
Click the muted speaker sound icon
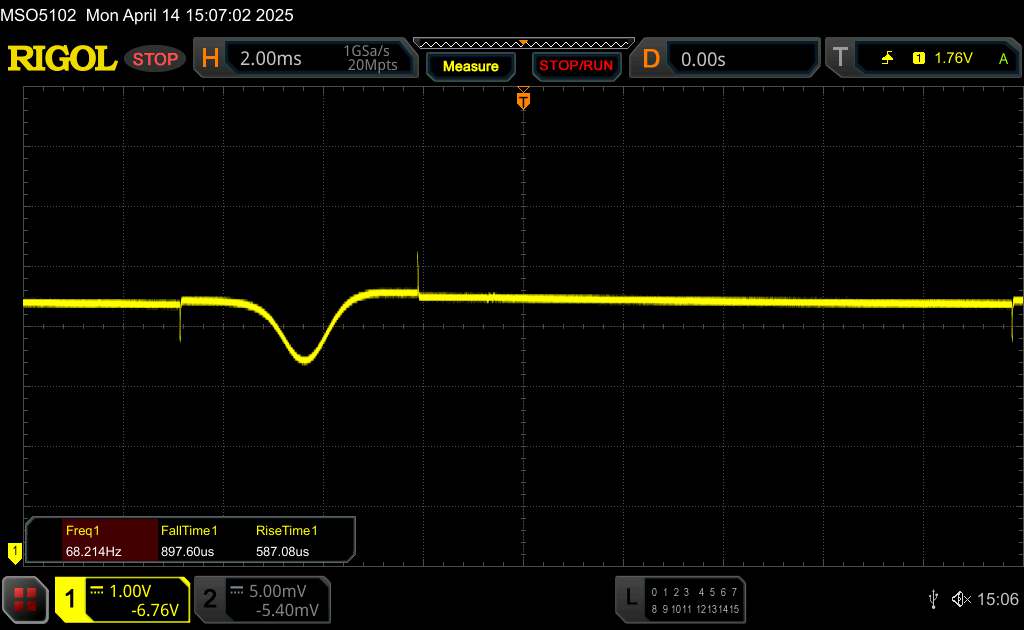(x=960, y=598)
